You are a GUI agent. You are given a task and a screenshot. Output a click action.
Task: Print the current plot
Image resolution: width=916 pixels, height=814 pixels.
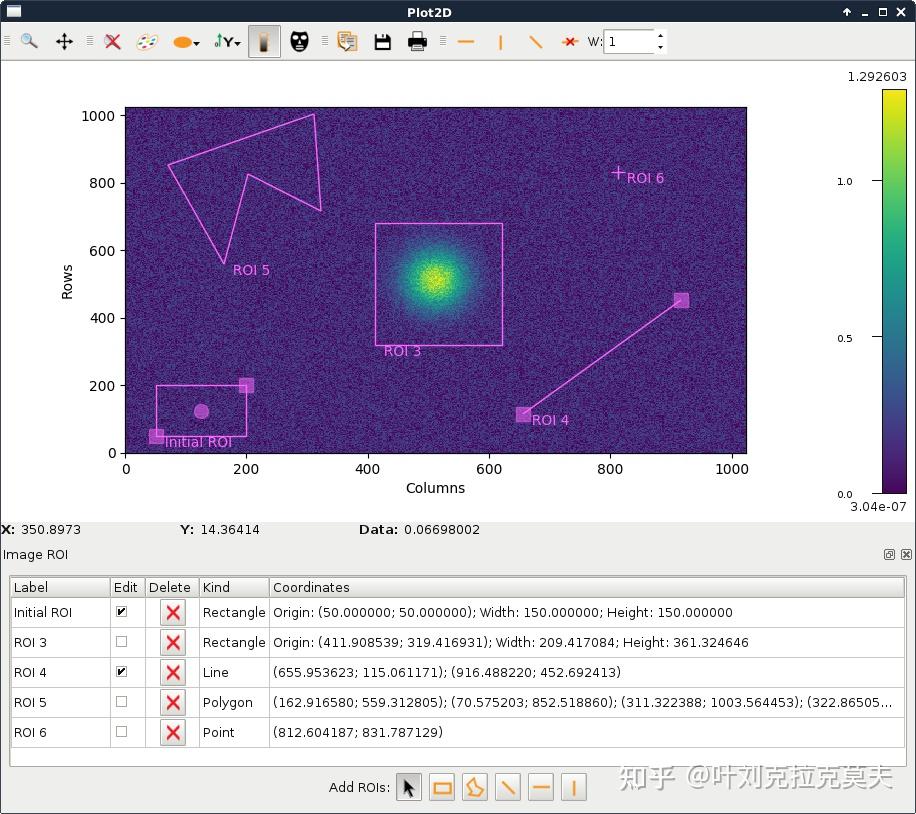point(417,42)
